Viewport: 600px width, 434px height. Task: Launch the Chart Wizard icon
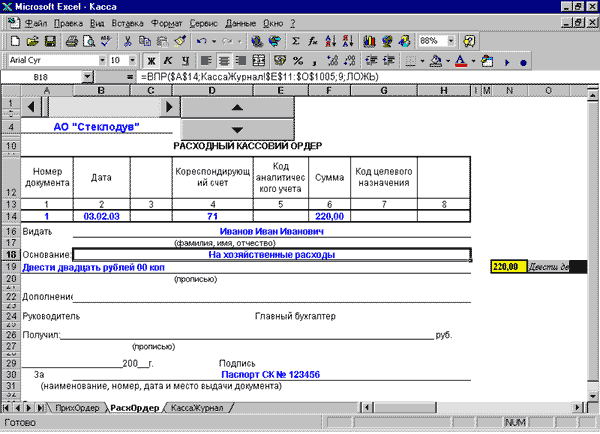click(x=369, y=41)
